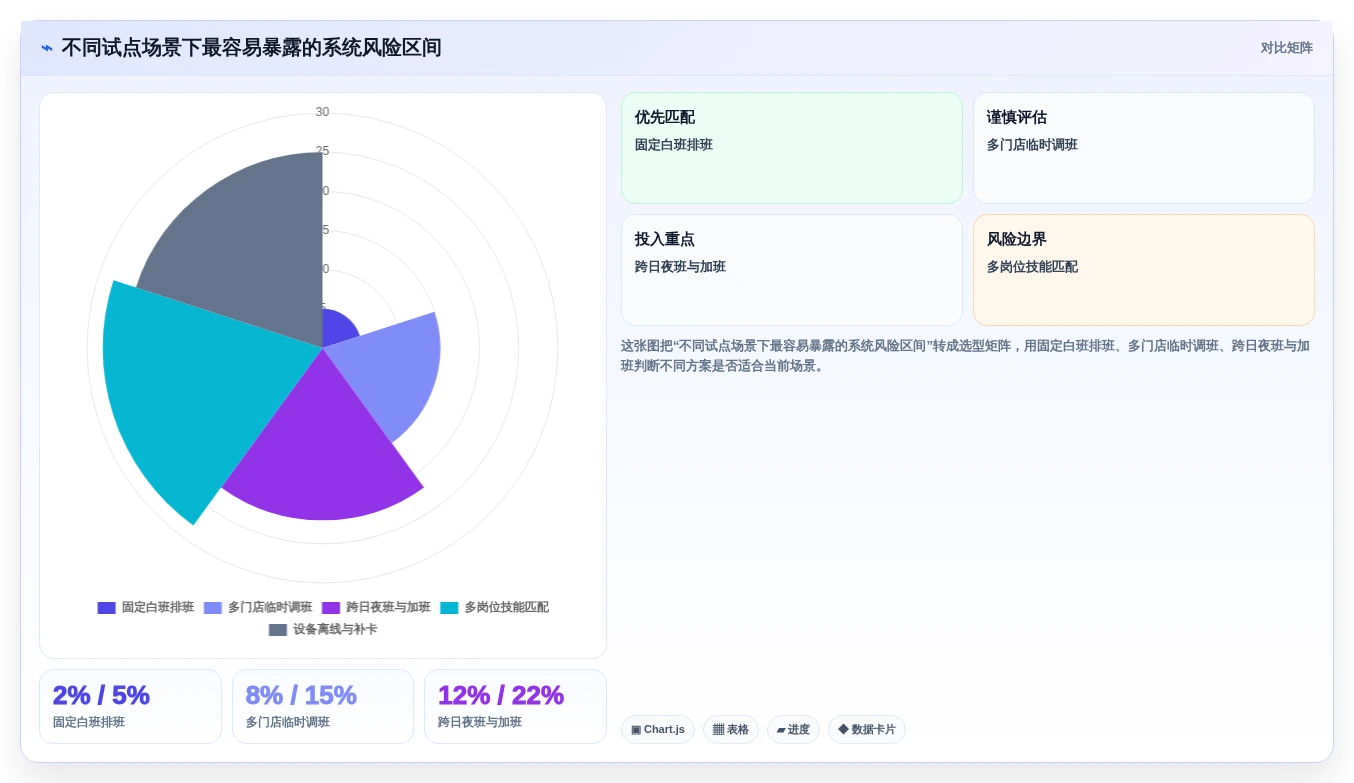Click the small indigo 固定白班排班 segment
Image resolution: width=1354 pixels, height=783 pixels.
coord(338,327)
